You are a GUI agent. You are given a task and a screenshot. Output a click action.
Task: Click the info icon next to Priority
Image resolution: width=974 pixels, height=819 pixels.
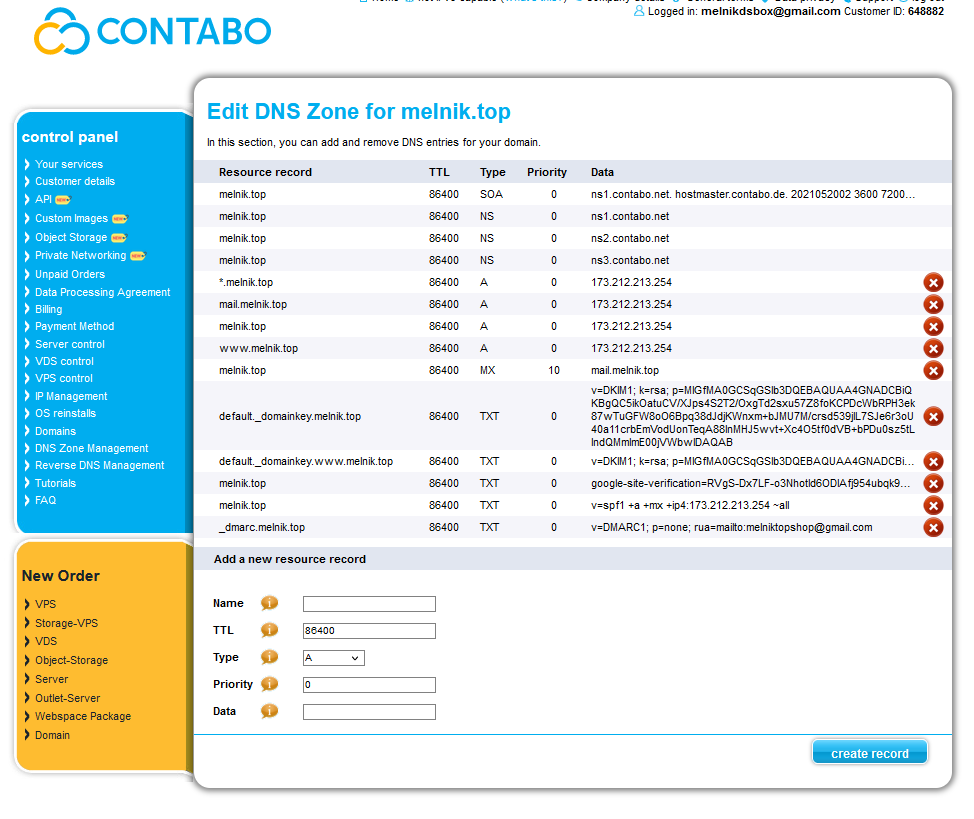coord(269,684)
